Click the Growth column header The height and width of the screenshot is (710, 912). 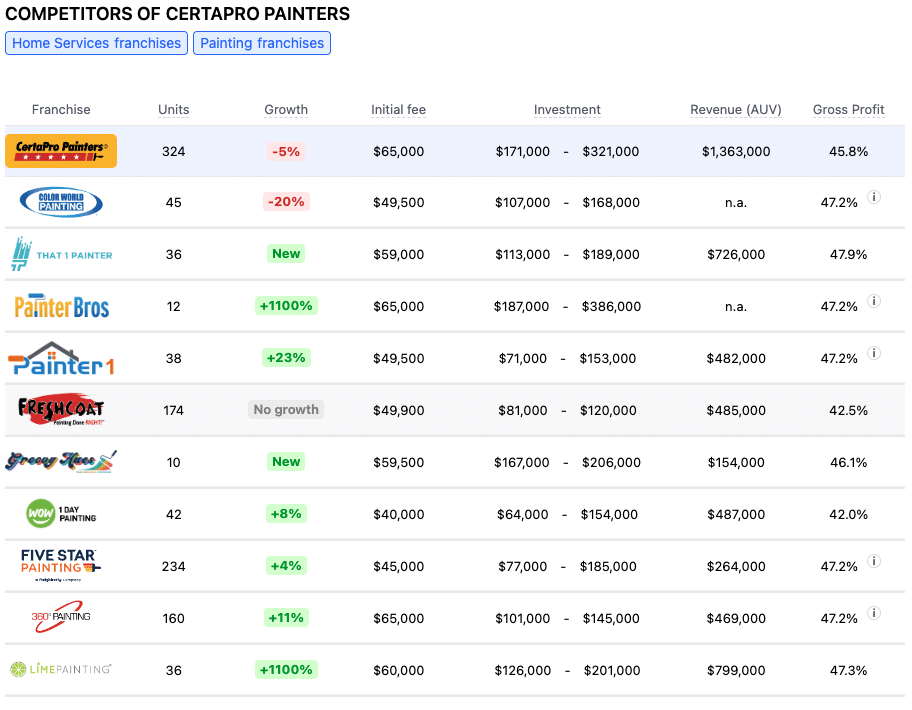(286, 110)
